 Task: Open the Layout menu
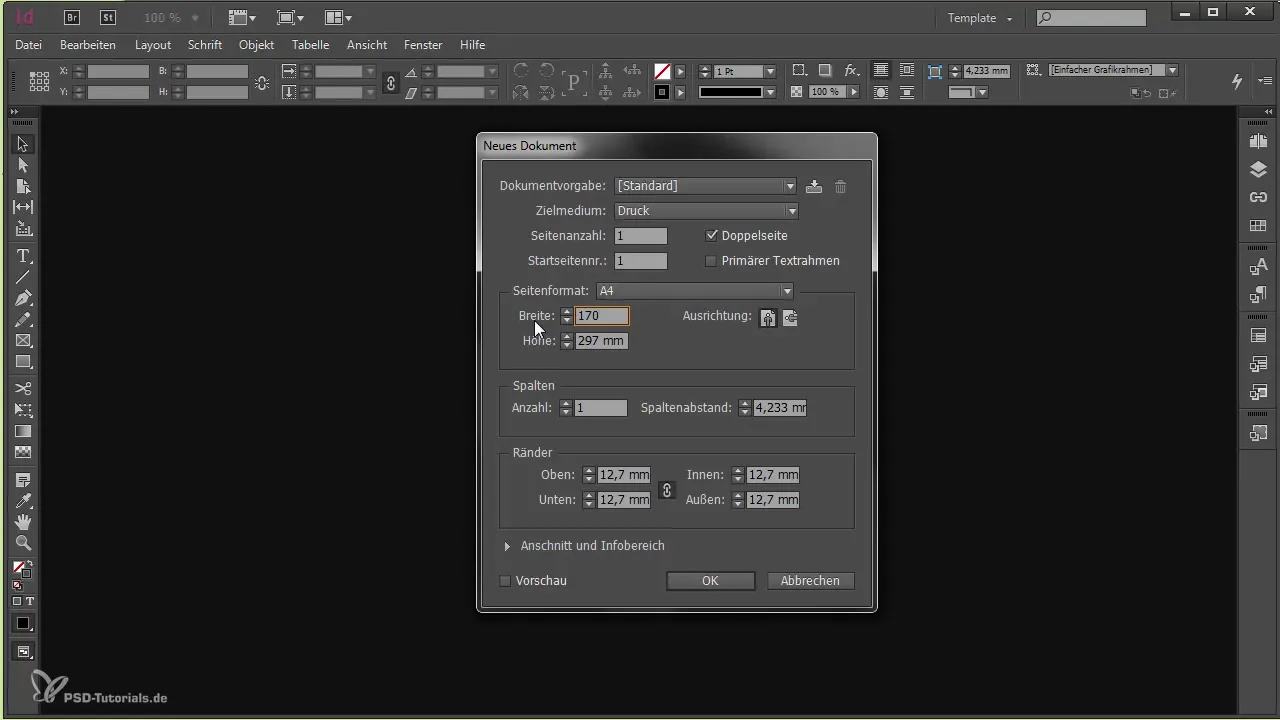click(x=153, y=45)
